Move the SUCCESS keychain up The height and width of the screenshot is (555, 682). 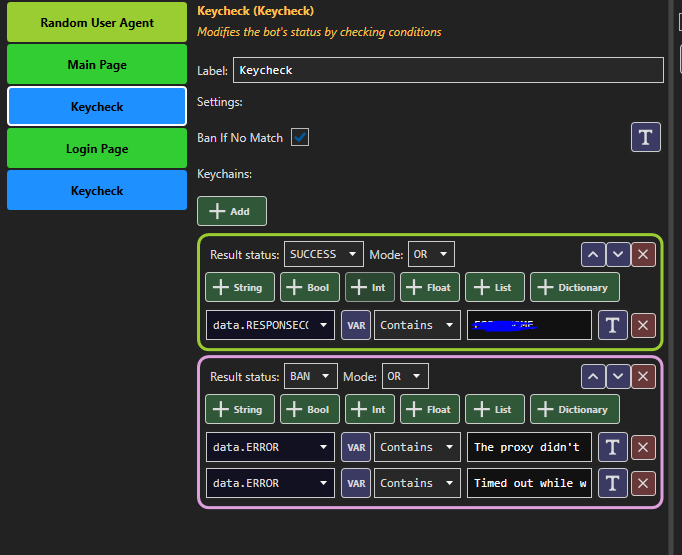(x=593, y=254)
